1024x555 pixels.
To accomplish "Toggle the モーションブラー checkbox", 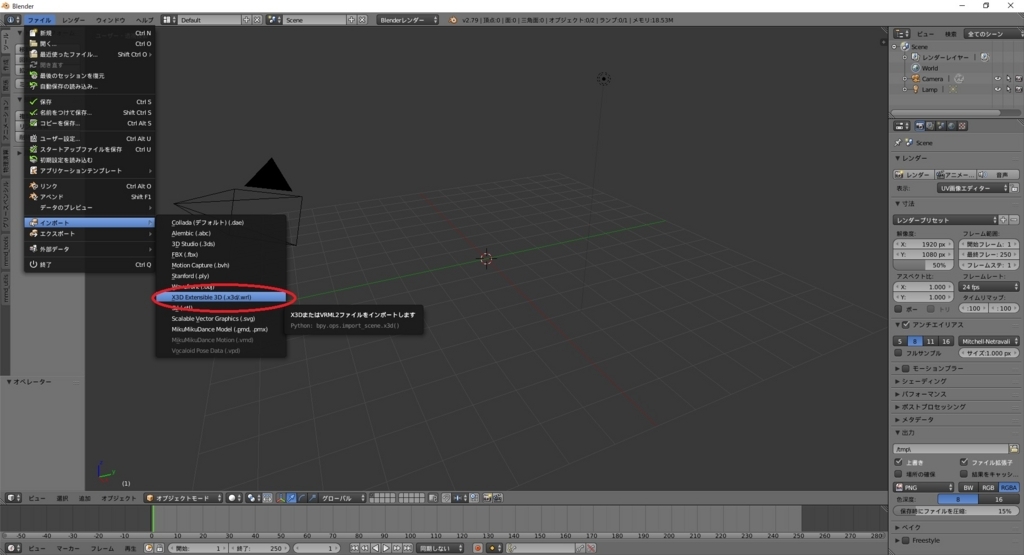I will 906,368.
